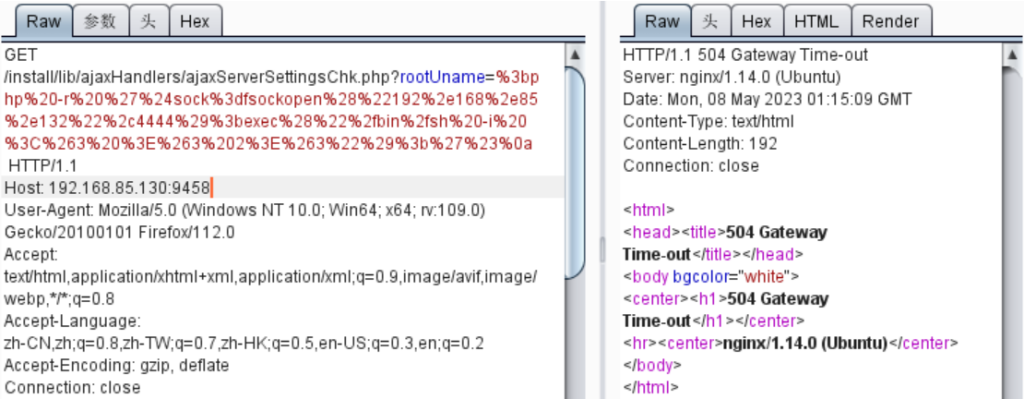
Task: Open the response 头 tab
Action: coord(710,21)
